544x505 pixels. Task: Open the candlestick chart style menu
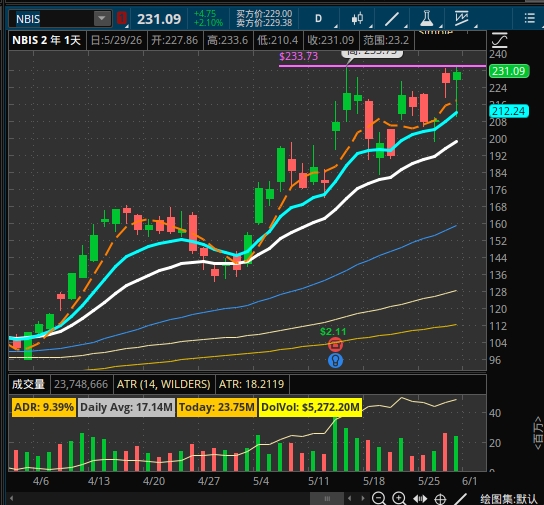point(357,18)
